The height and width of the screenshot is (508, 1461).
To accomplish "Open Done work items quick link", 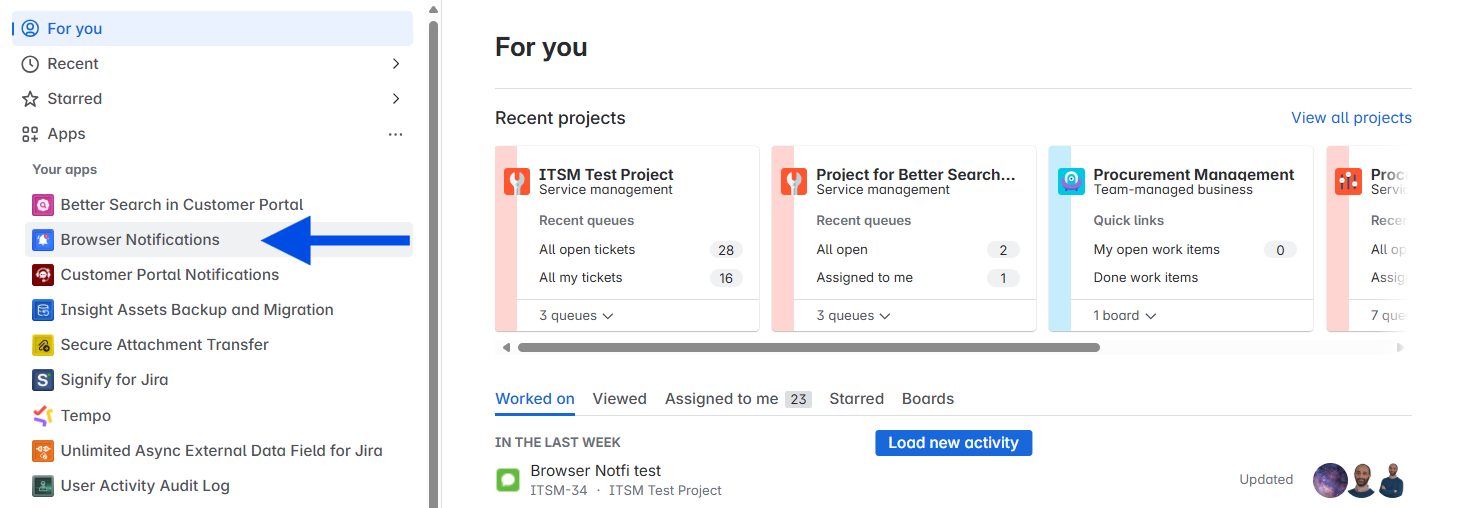I will coord(1146,278).
